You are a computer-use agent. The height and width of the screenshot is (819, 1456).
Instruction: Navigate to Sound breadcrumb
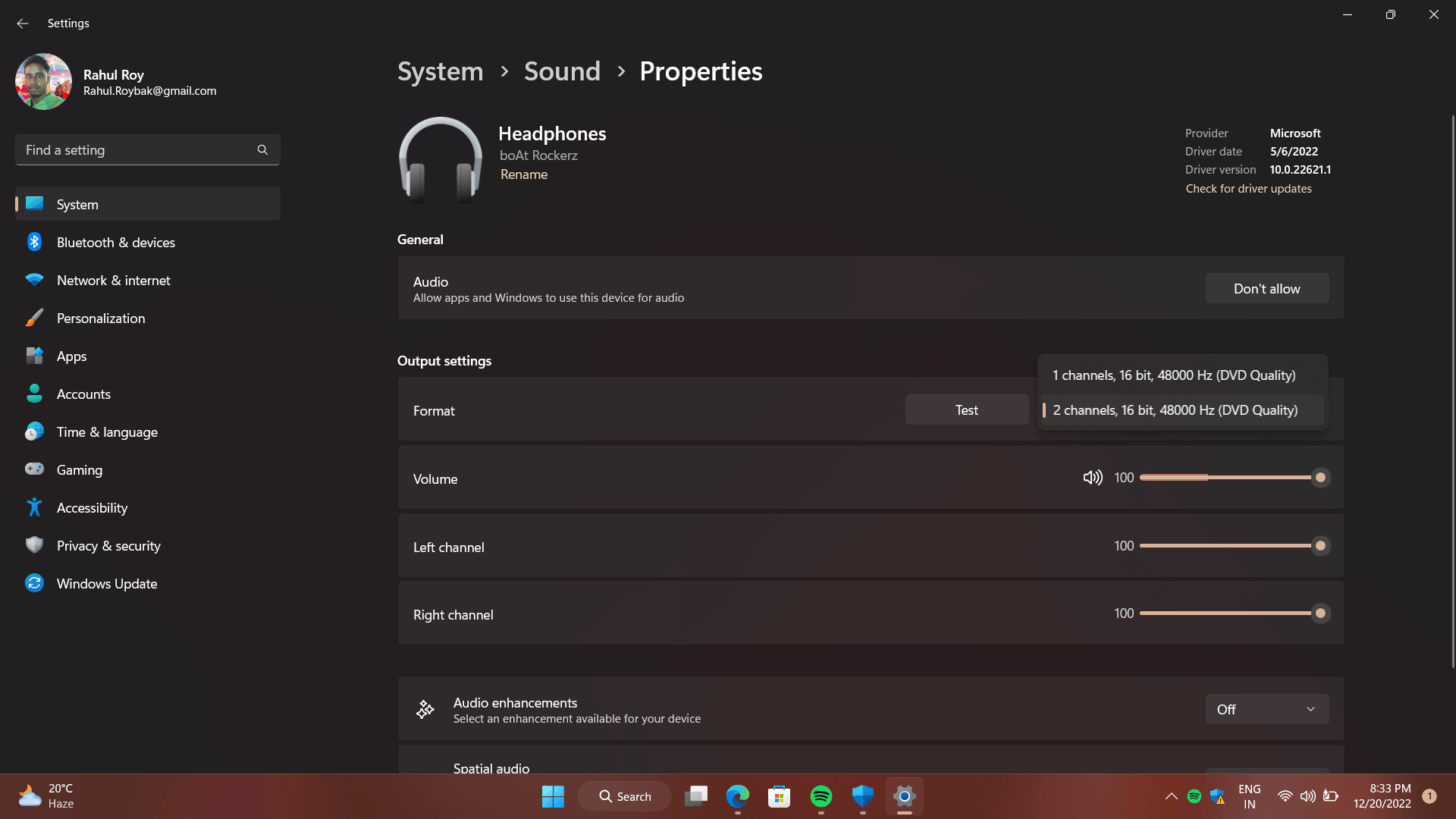point(562,71)
